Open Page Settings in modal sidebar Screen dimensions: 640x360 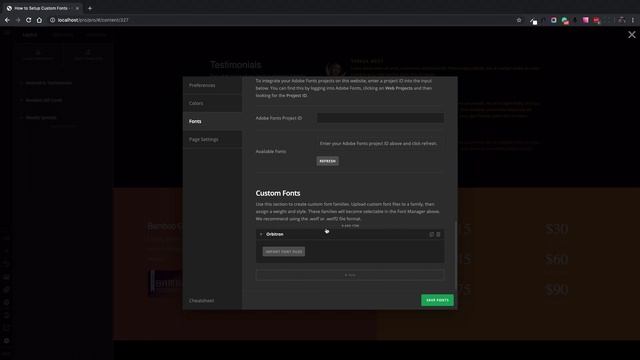212,139
